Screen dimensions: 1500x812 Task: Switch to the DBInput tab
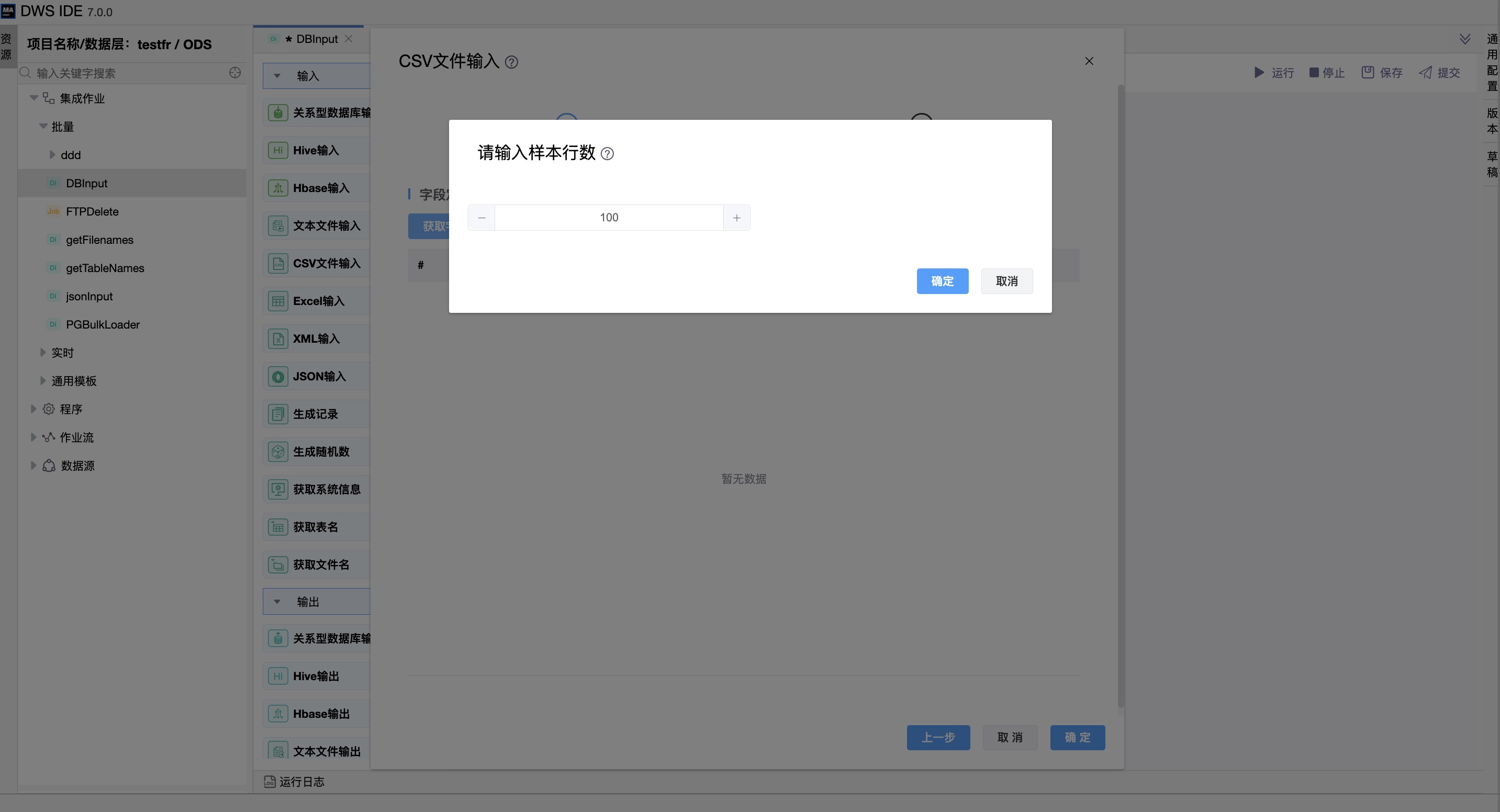[x=316, y=39]
